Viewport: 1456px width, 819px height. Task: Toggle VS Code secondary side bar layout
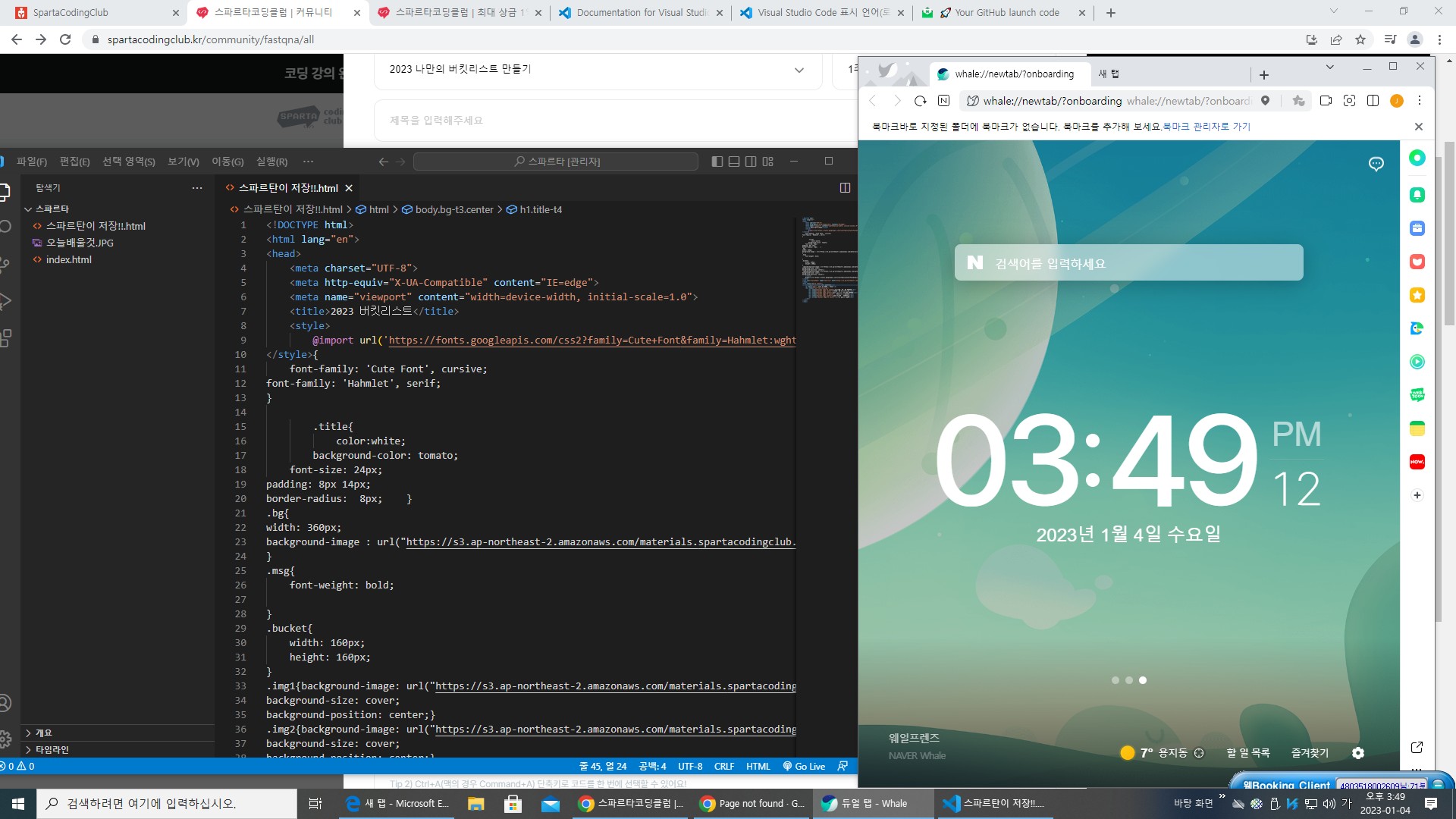click(751, 162)
